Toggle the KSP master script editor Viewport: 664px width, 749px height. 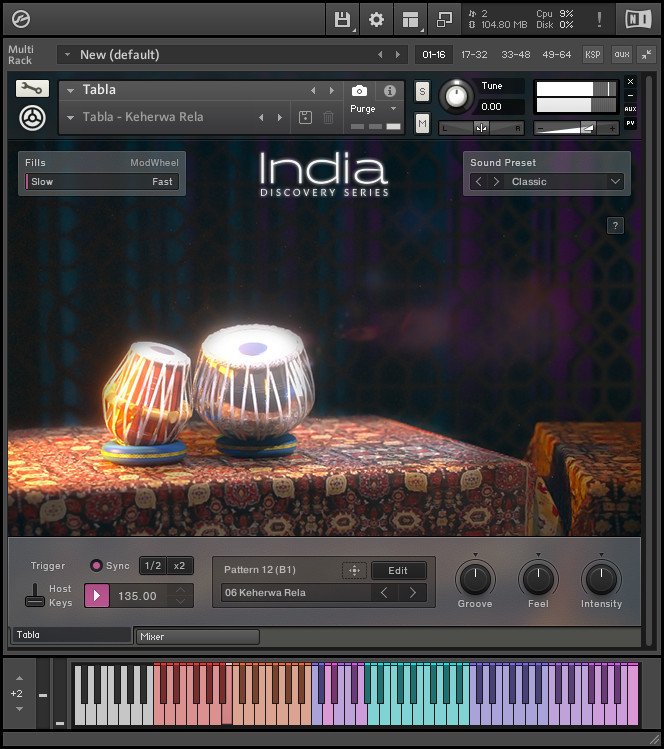(x=592, y=54)
